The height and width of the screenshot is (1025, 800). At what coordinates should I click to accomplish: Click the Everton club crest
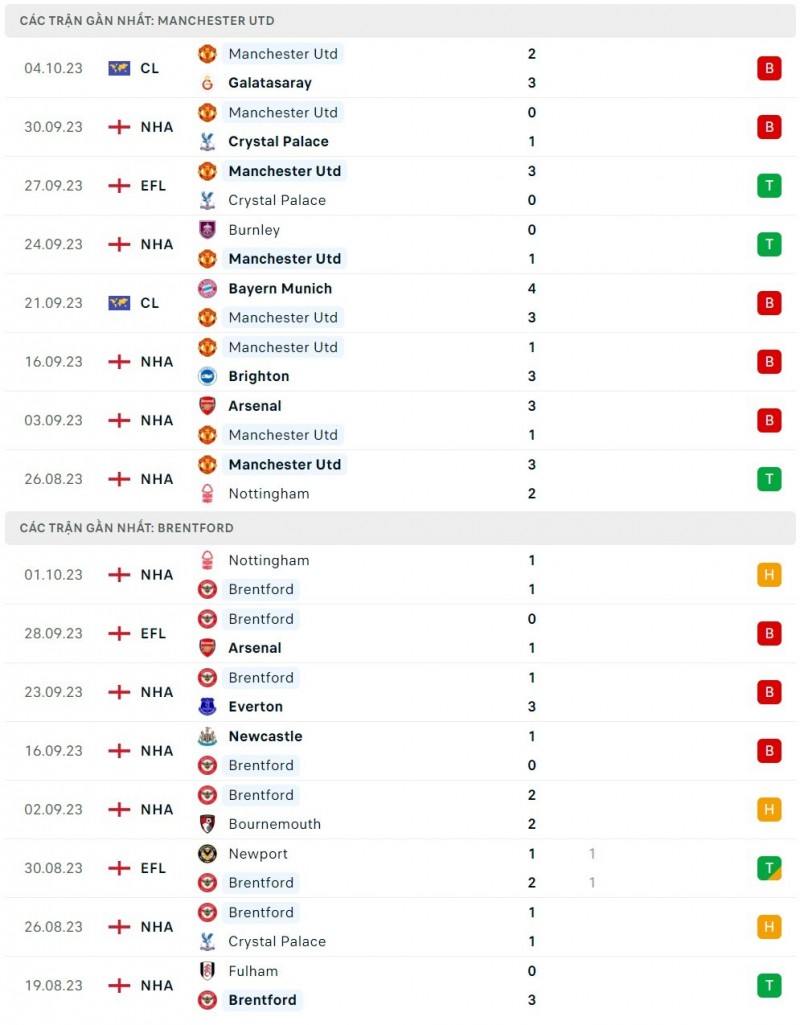click(207, 706)
